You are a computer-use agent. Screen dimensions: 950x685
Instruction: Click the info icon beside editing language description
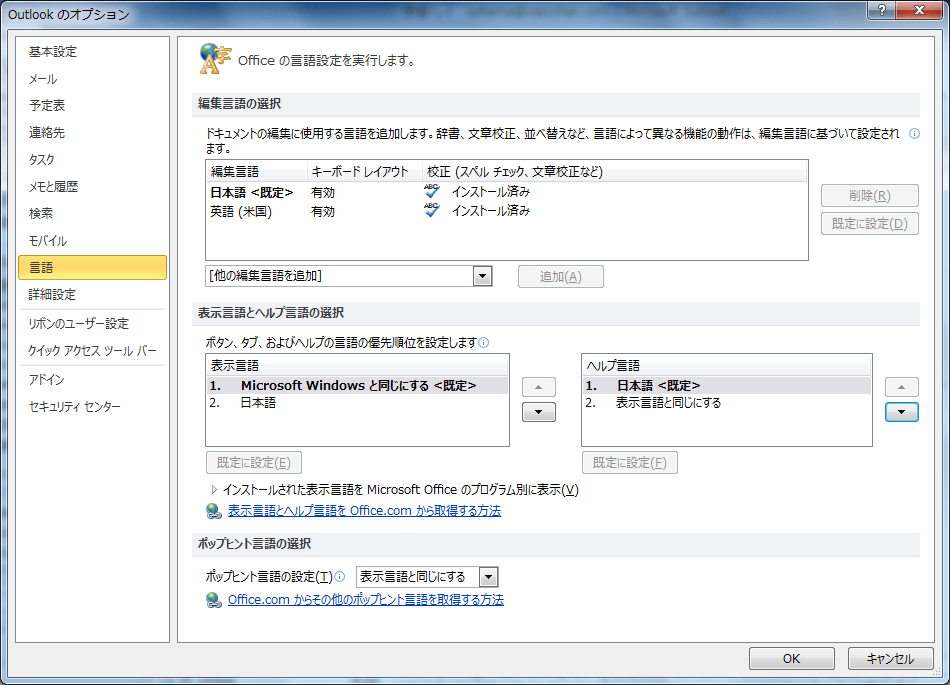(914, 134)
